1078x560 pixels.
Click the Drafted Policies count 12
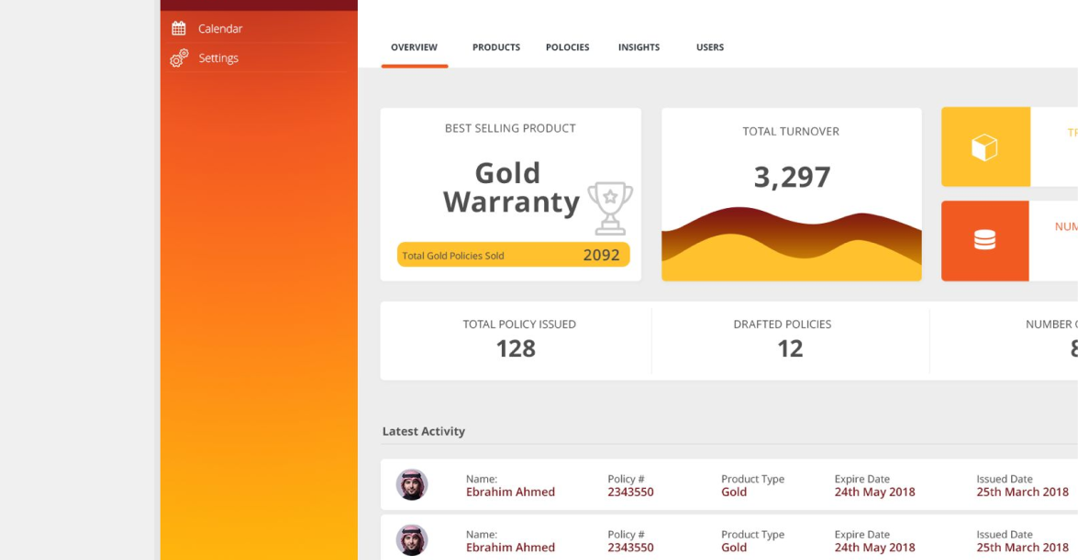pyautogui.click(x=790, y=348)
